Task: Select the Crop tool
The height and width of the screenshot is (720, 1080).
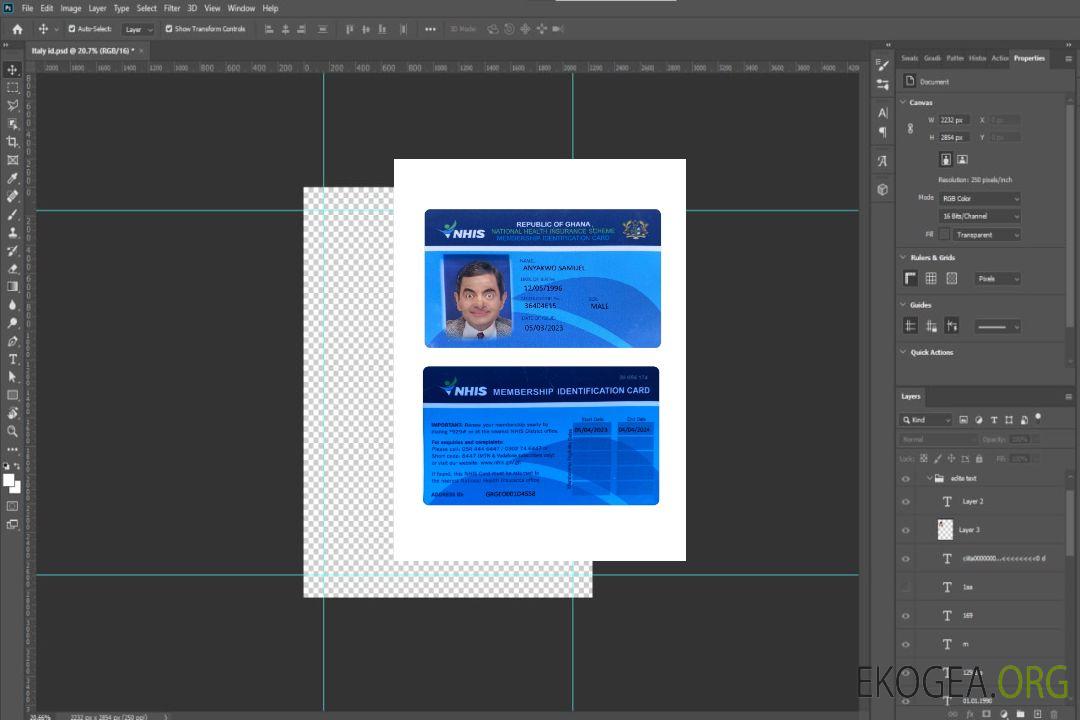Action: coord(12,142)
